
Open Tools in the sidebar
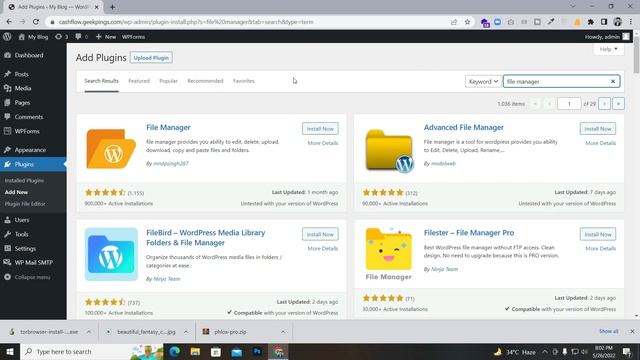pos(21,234)
